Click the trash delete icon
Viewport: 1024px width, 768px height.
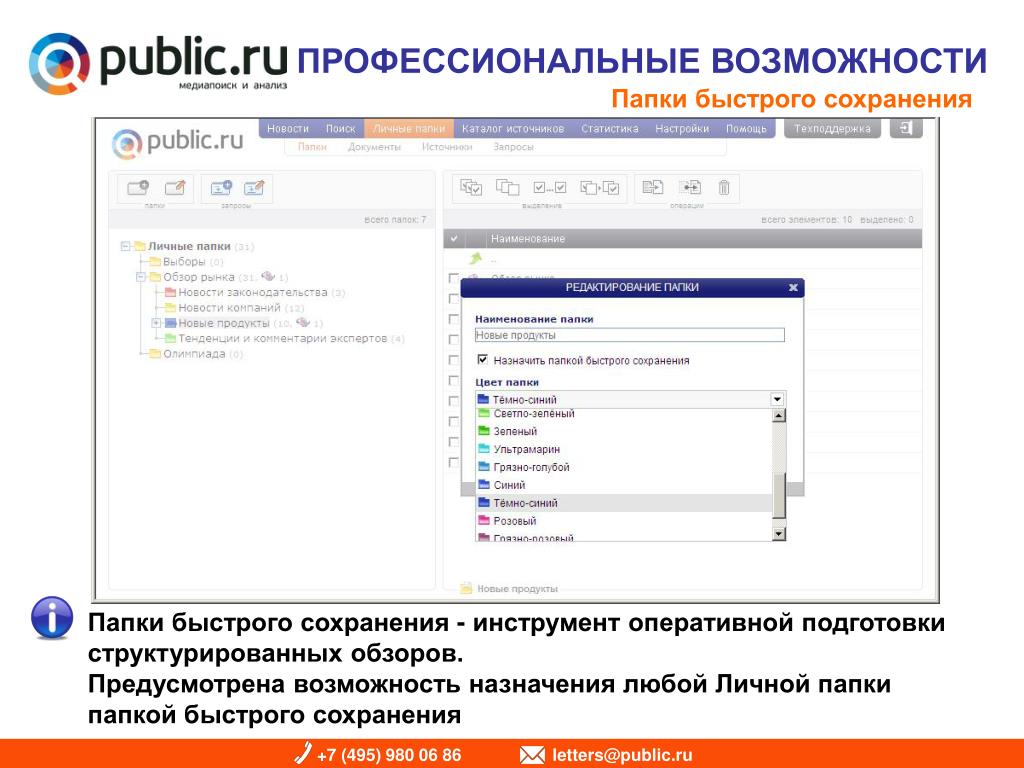pos(724,188)
